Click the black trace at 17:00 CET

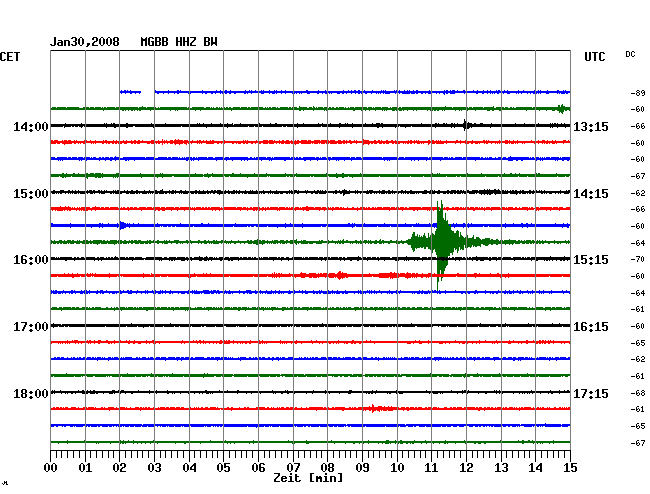(310, 325)
